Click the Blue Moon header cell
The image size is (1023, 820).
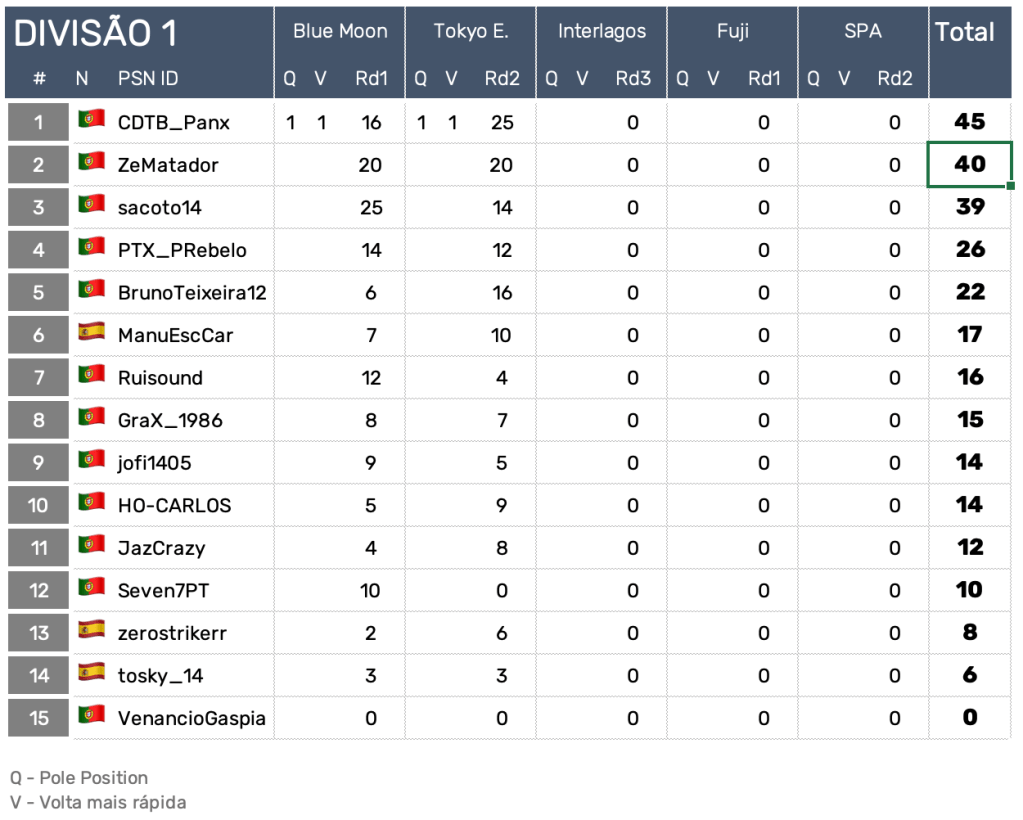(x=340, y=31)
